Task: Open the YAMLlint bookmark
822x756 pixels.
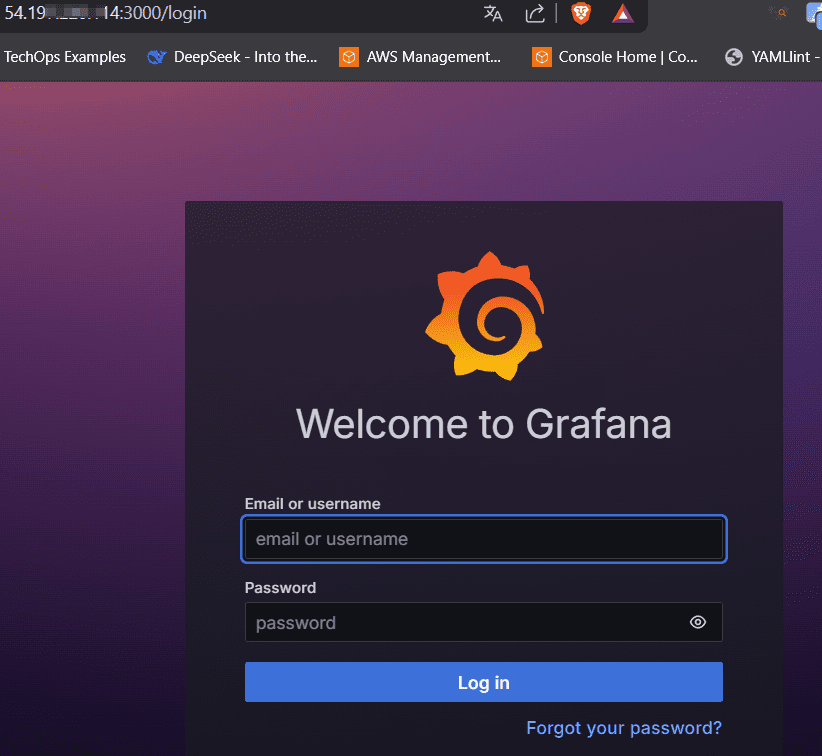Action: pos(772,57)
